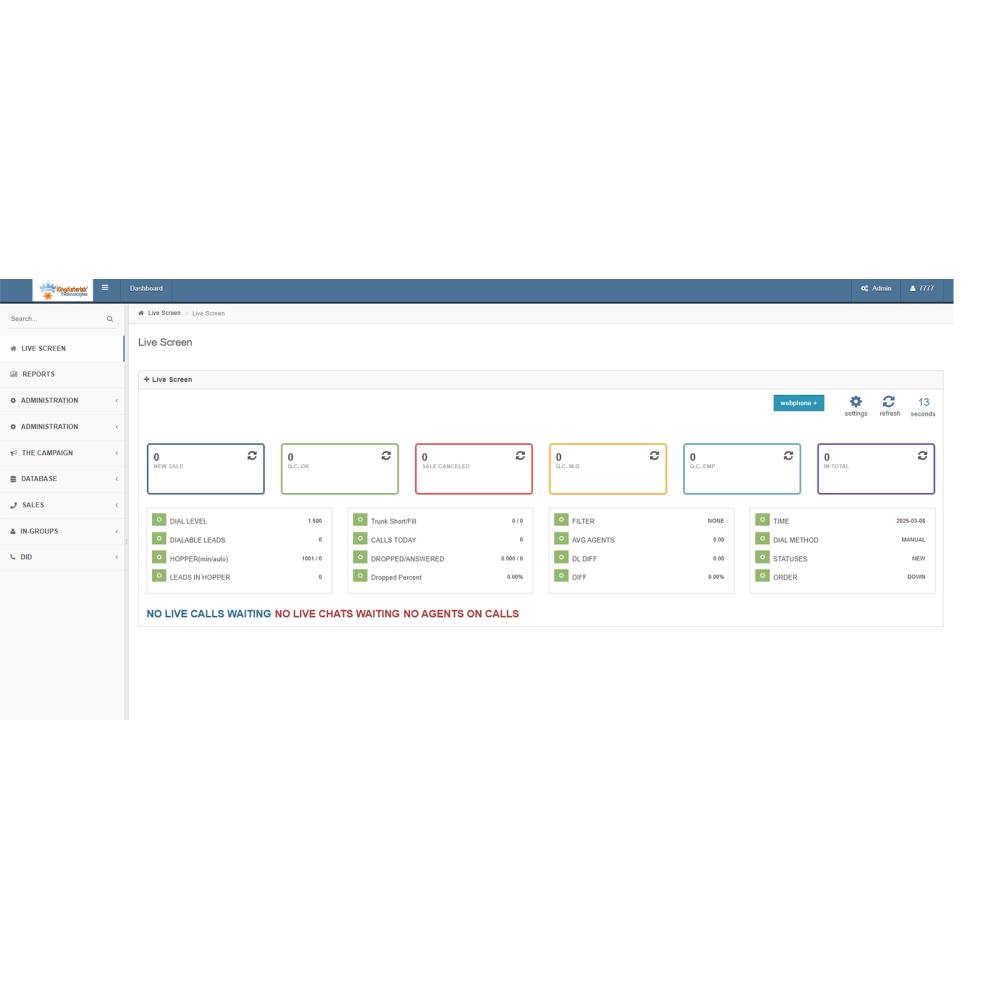Click green icon beside Dial Level

click(x=159, y=520)
